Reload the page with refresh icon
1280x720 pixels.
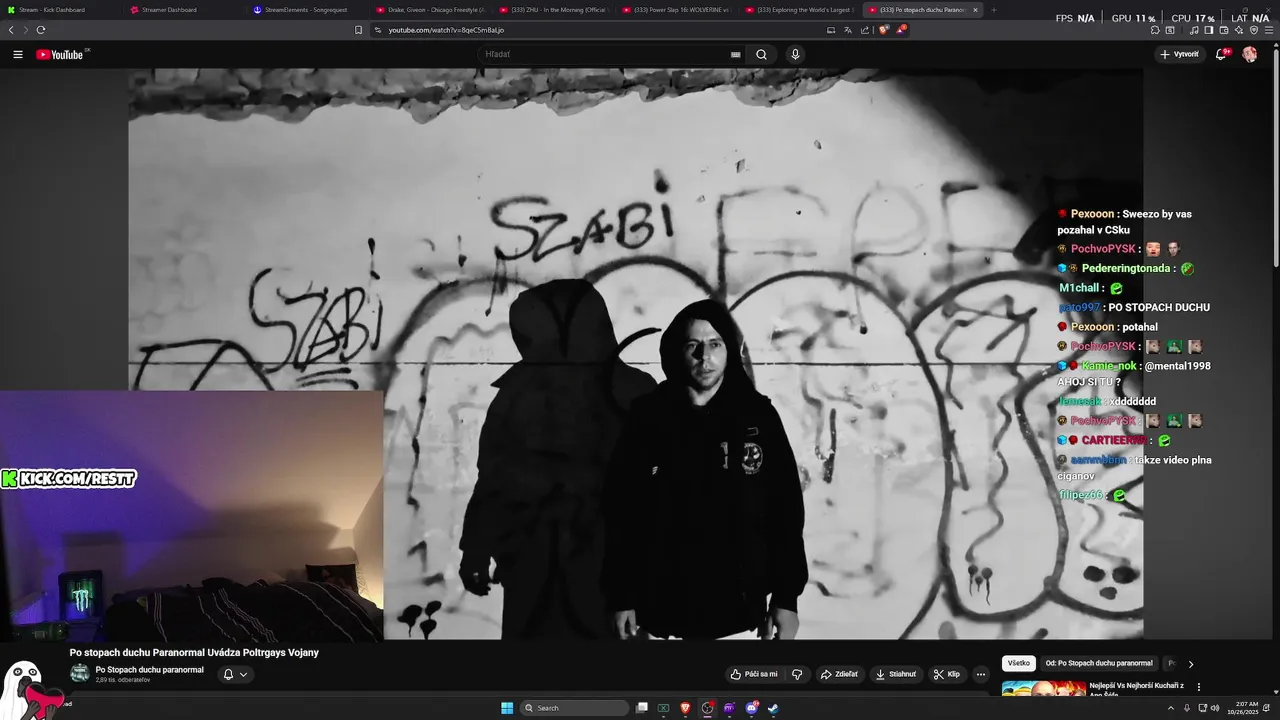pyautogui.click(x=41, y=30)
